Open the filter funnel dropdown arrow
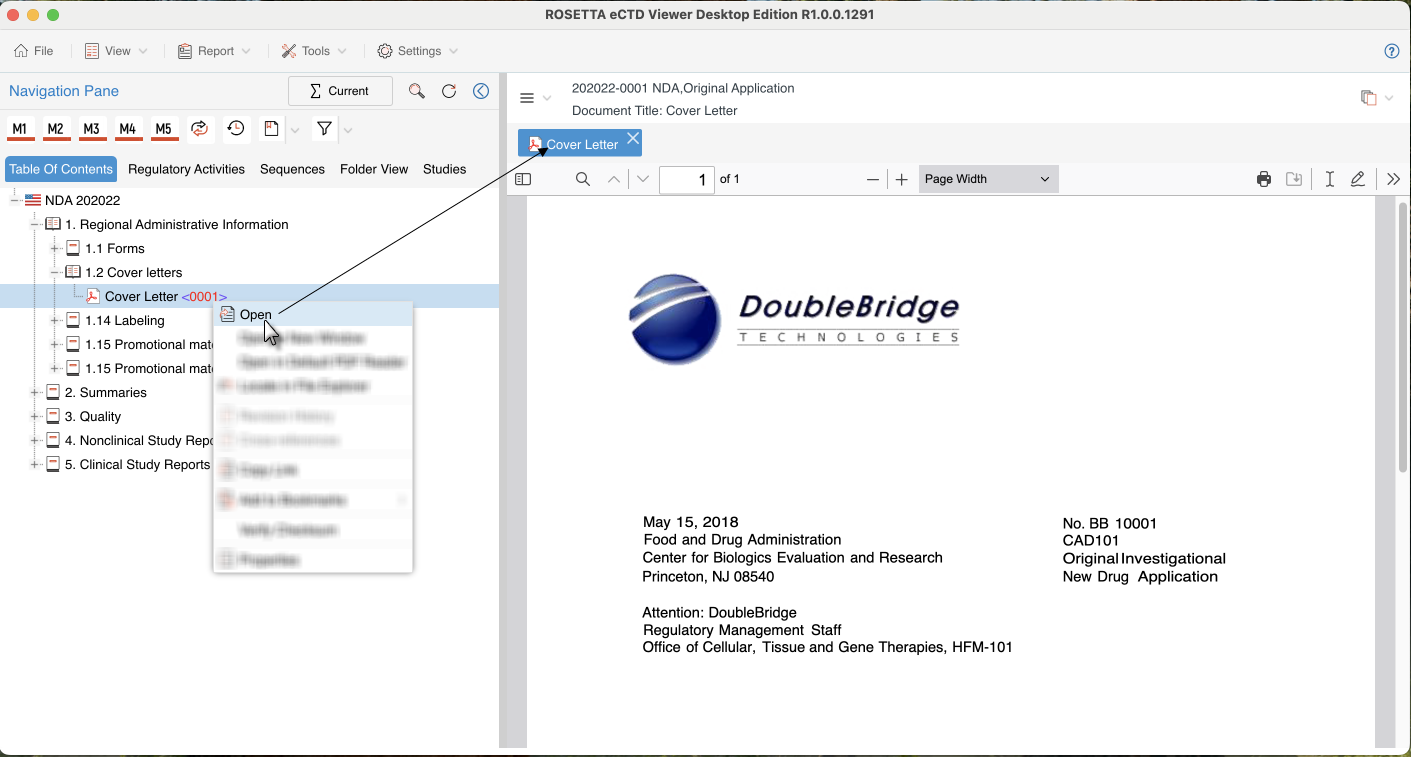1411x757 pixels. tap(348, 130)
